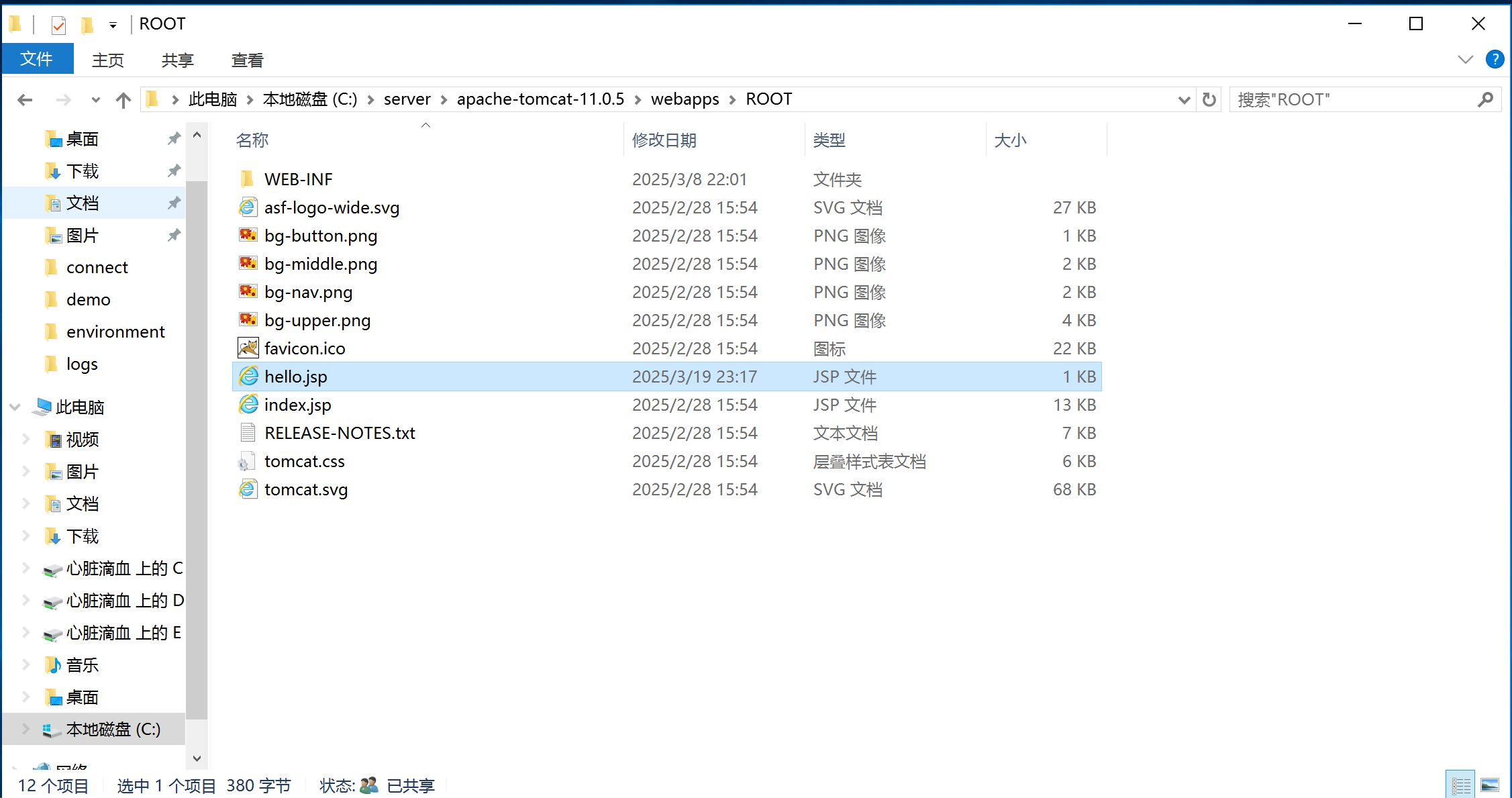Click the Up one level arrow
The width and height of the screenshot is (1512, 798).
coord(123,100)
